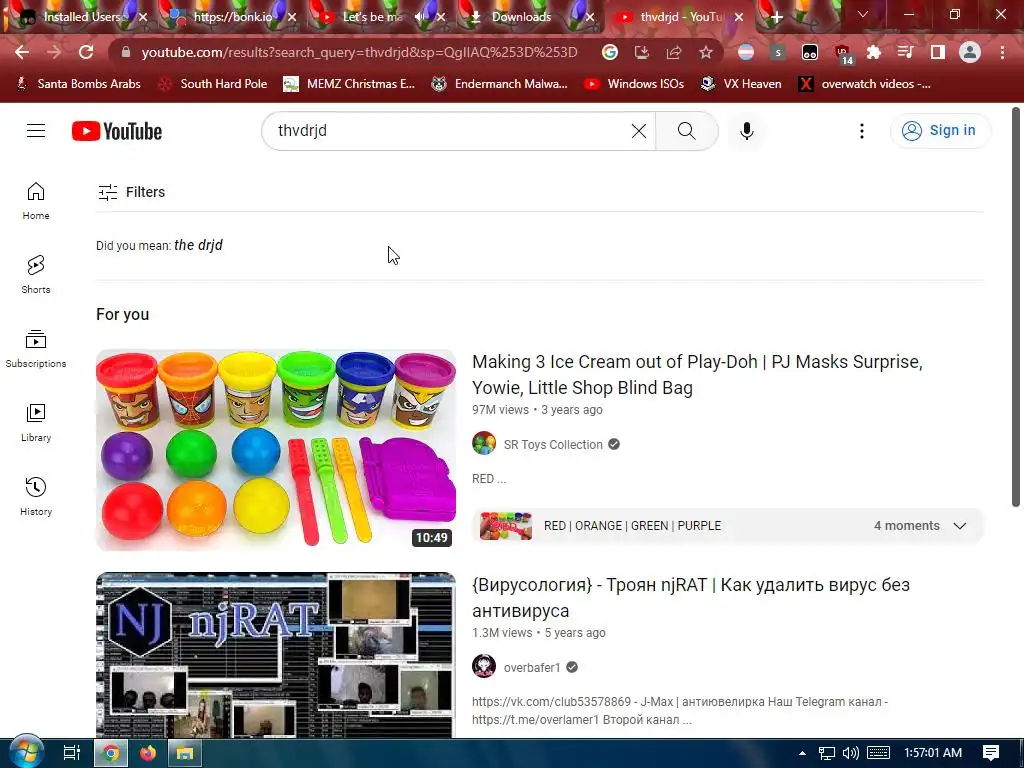1024x768 pixels.
Task: Open the Chrome three-dot menu
Action: pos(1002,52)
